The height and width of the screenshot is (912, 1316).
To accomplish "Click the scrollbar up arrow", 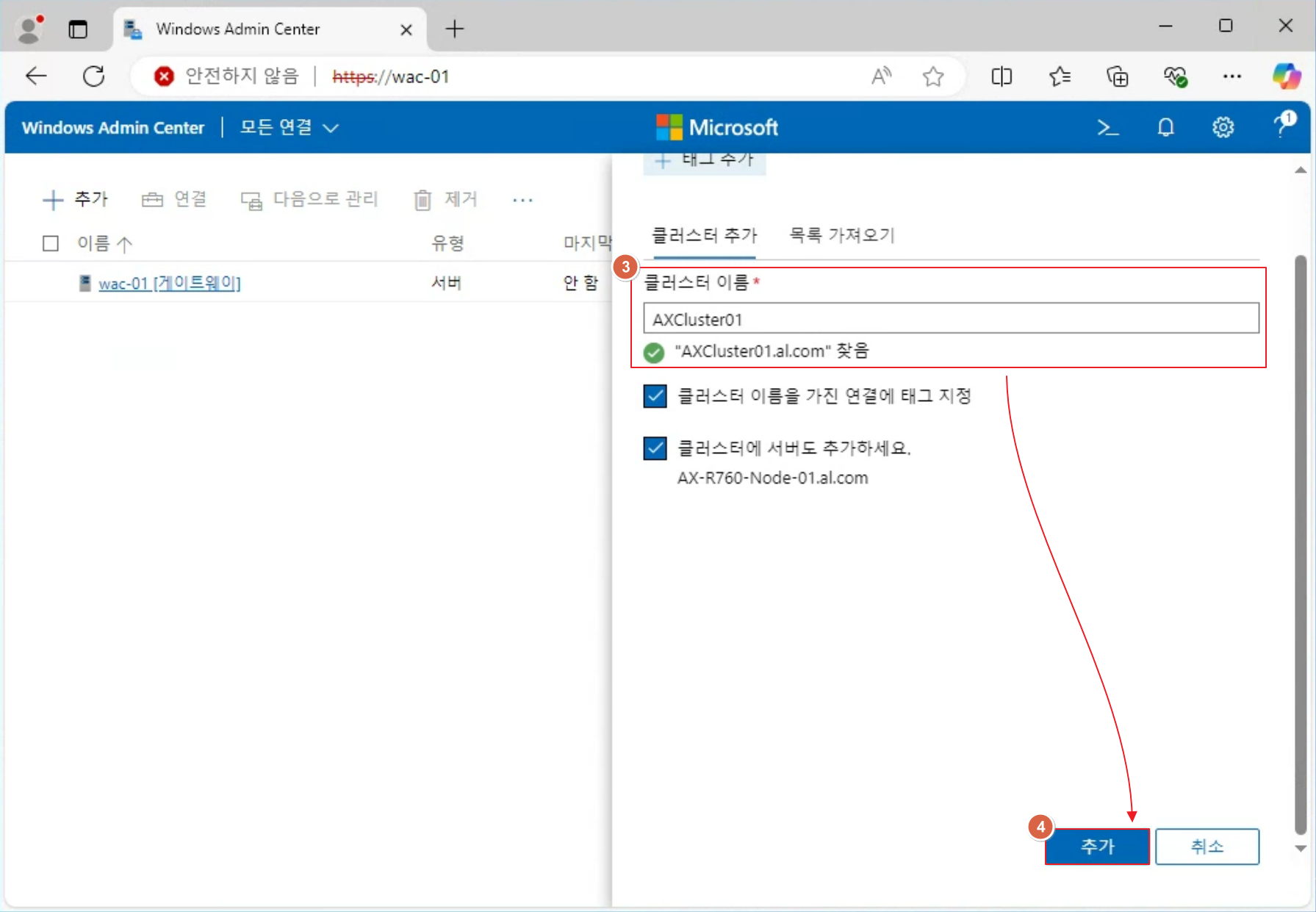I will point(1300,170).
